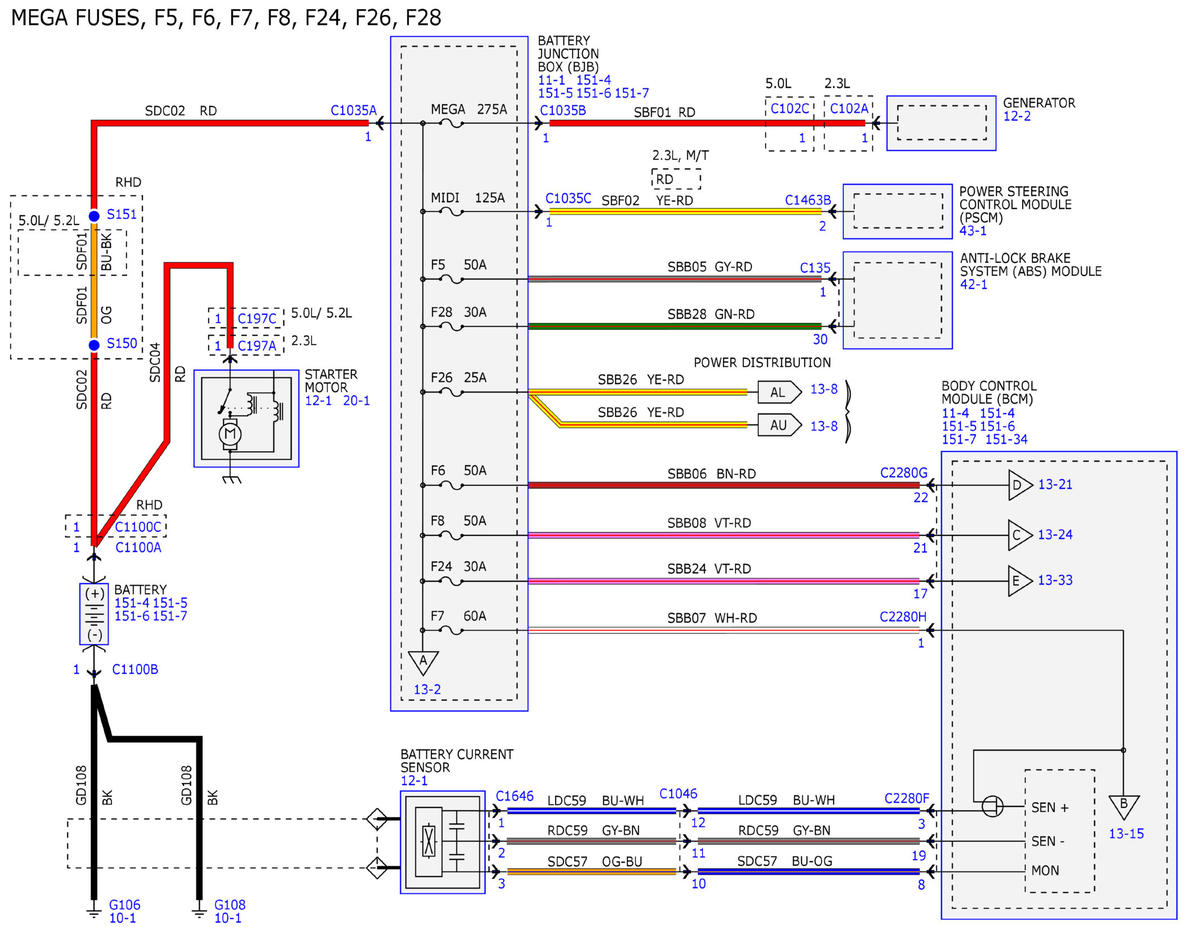Open the C197C connector link
The height and width of the screenshot is (927, 1200).
[x=257, y=317]
